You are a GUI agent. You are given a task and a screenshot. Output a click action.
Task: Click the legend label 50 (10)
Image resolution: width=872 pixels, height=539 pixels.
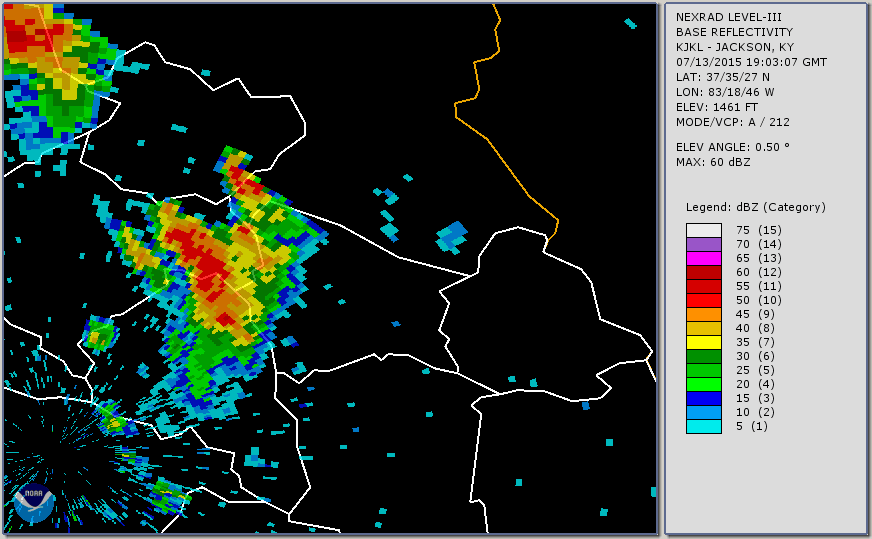tap(759, 300)
